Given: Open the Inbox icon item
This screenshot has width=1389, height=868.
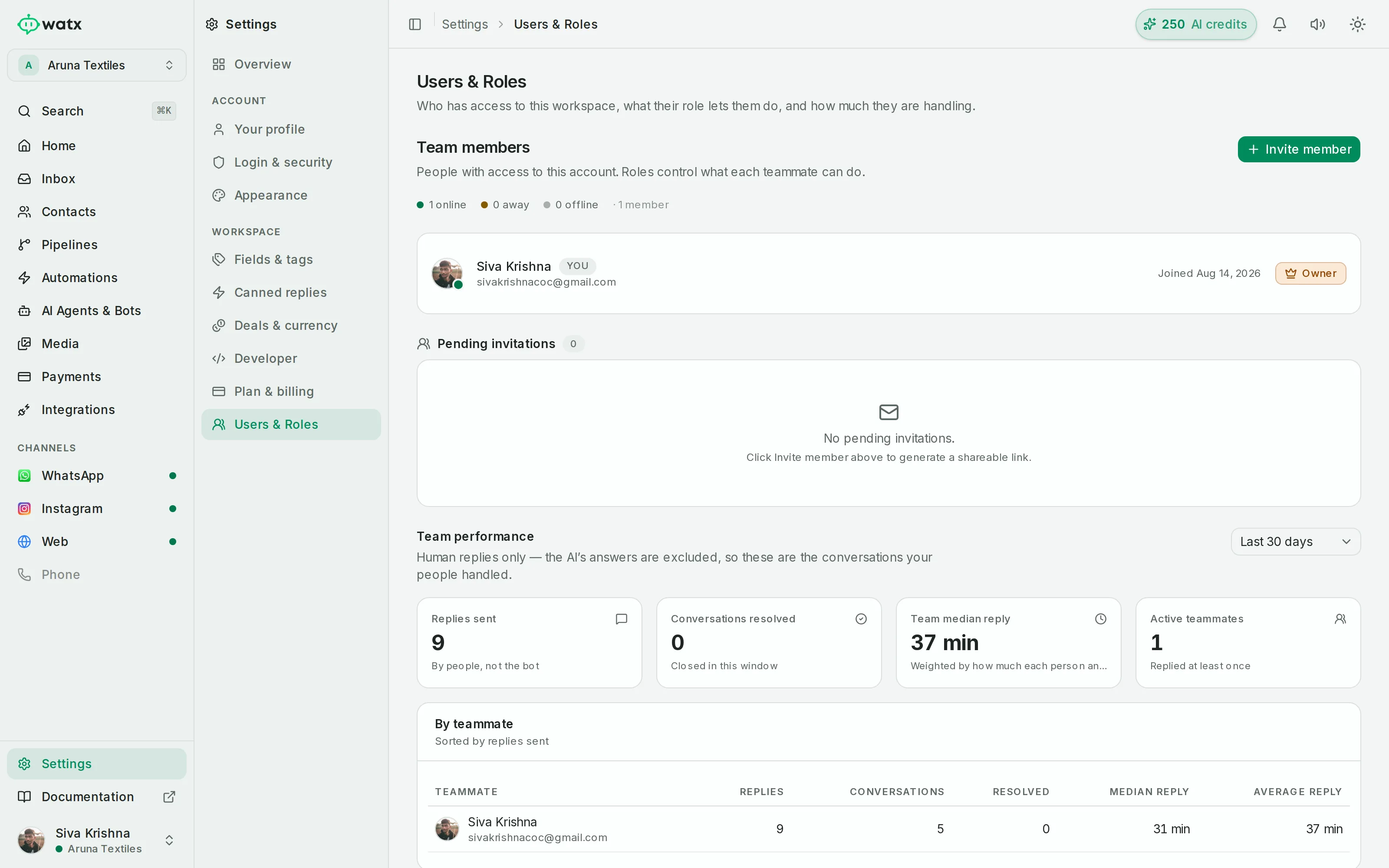Looking at the screenshot, I should point(96,178).
